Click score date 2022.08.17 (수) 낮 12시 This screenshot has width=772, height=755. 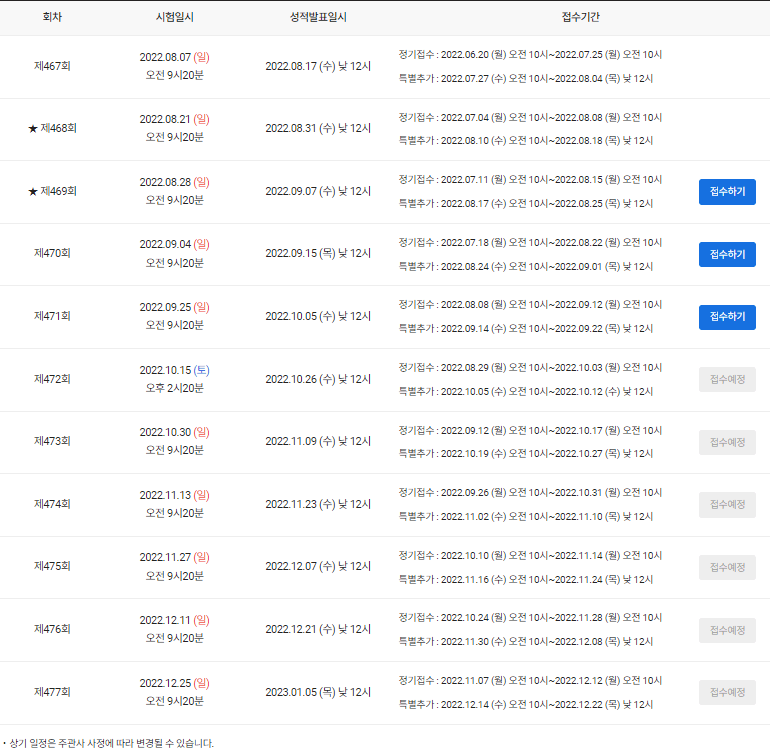318,66
